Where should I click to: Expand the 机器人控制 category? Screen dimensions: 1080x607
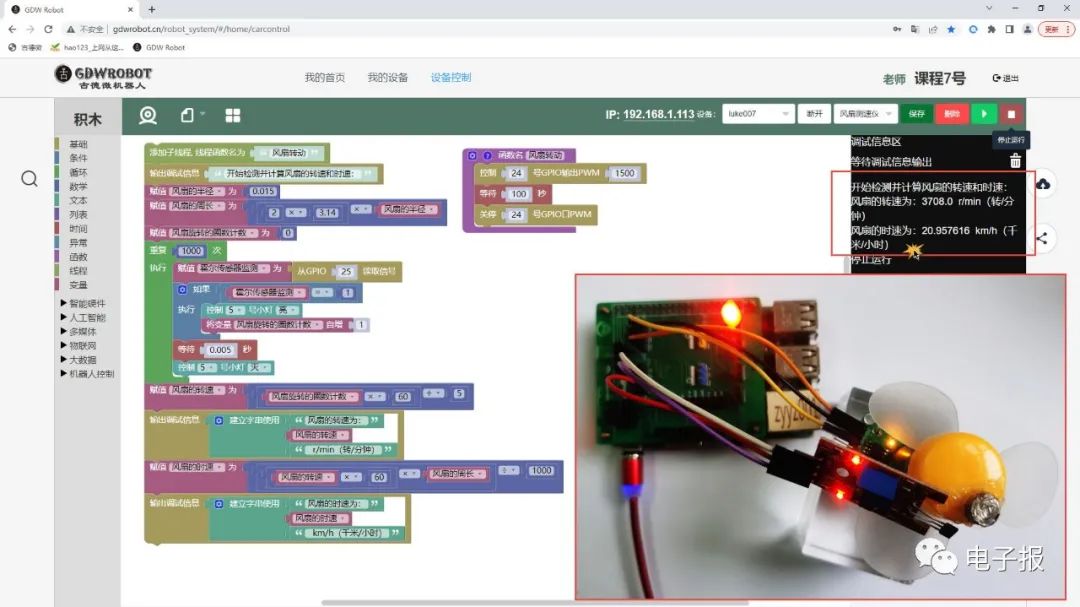click(87, 373)
